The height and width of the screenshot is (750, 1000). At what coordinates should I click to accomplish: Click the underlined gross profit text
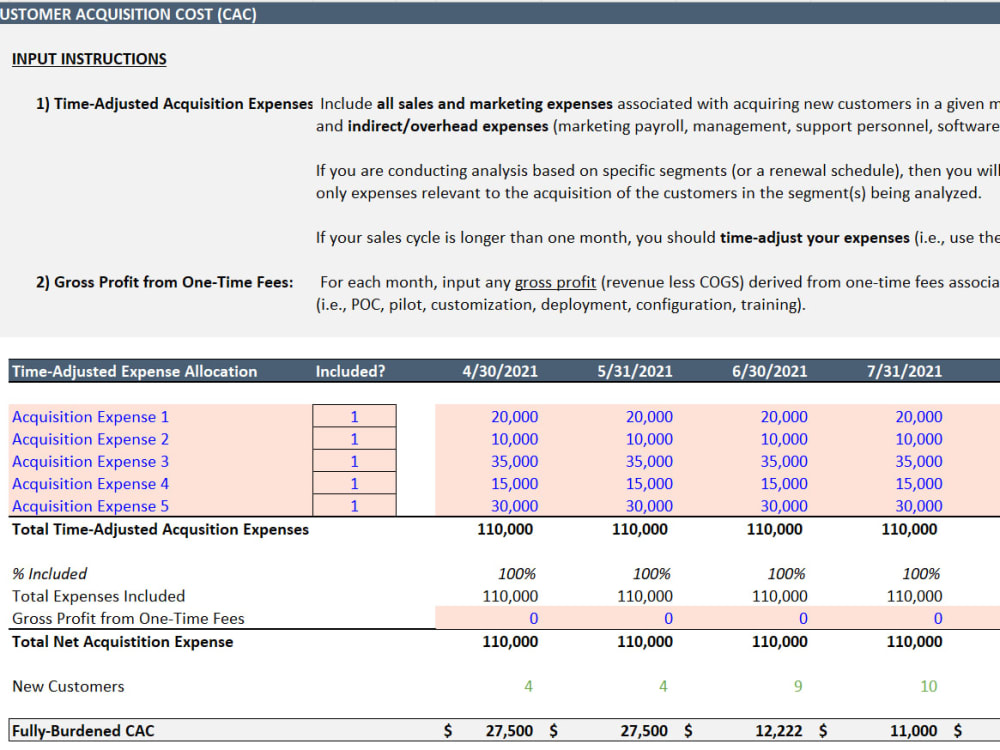pyautogui.click(x=555, y=282)
